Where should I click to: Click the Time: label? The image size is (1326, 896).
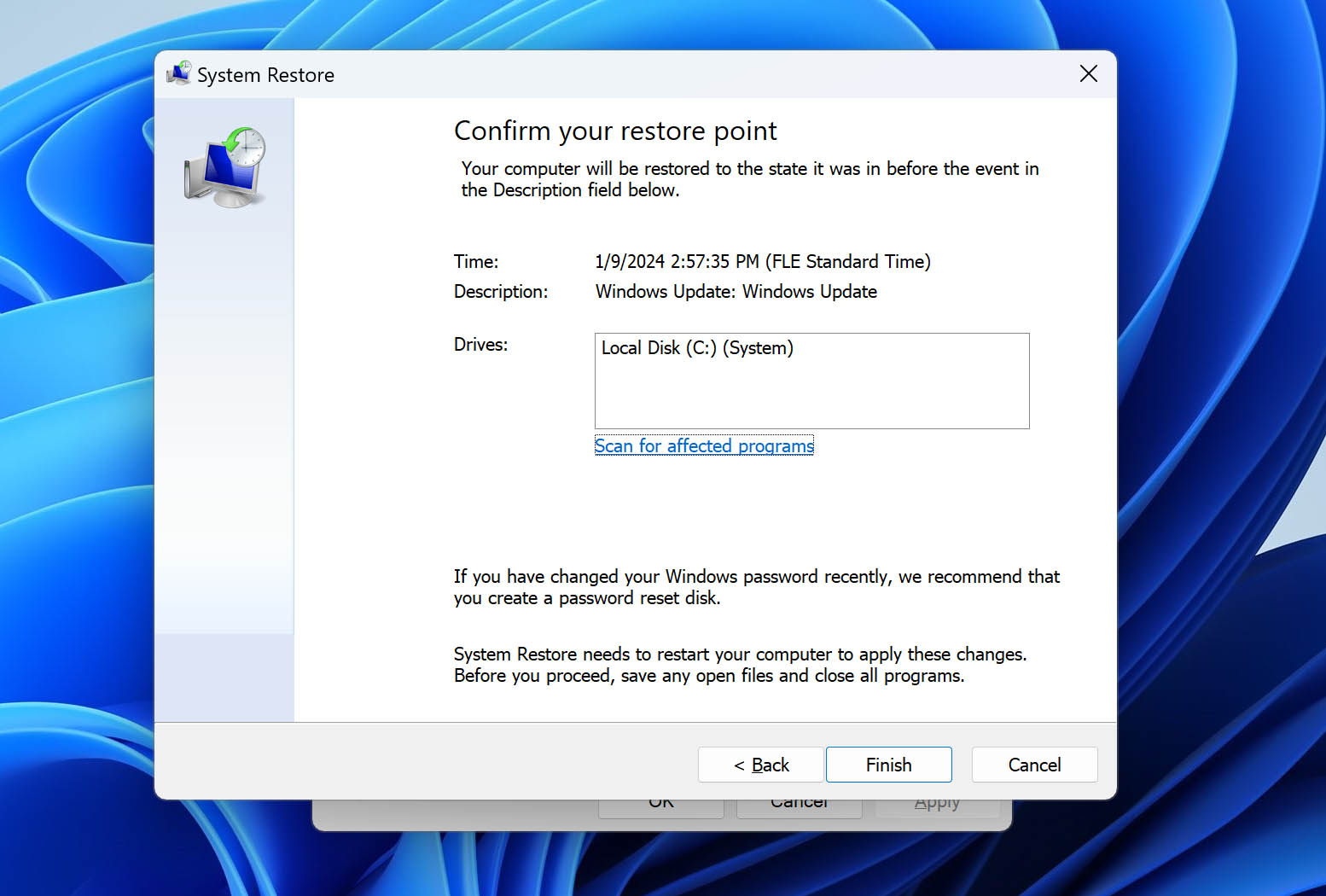point(476,261)
